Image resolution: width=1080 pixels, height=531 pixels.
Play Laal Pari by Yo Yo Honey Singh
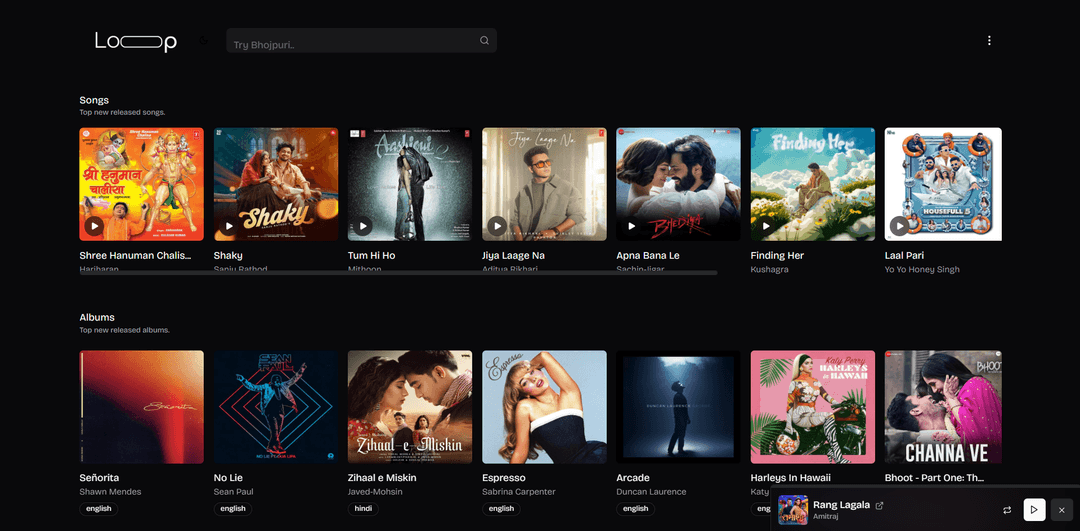899,226
